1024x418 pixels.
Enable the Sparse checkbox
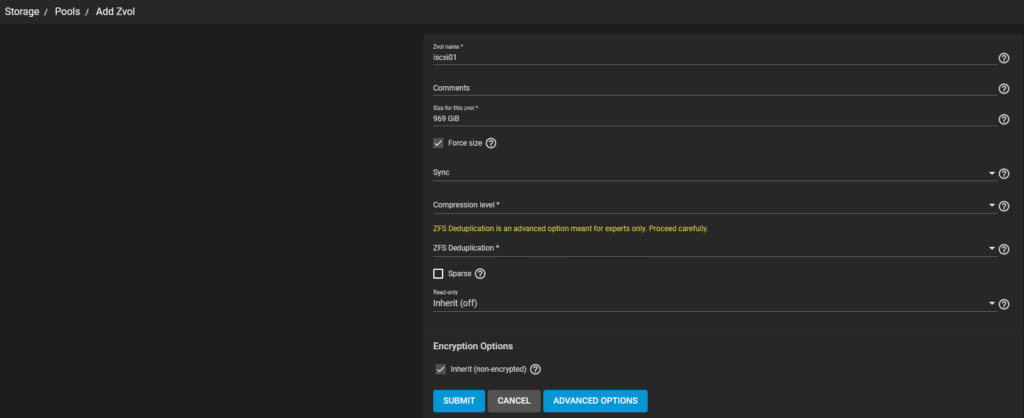coord(438,274)
